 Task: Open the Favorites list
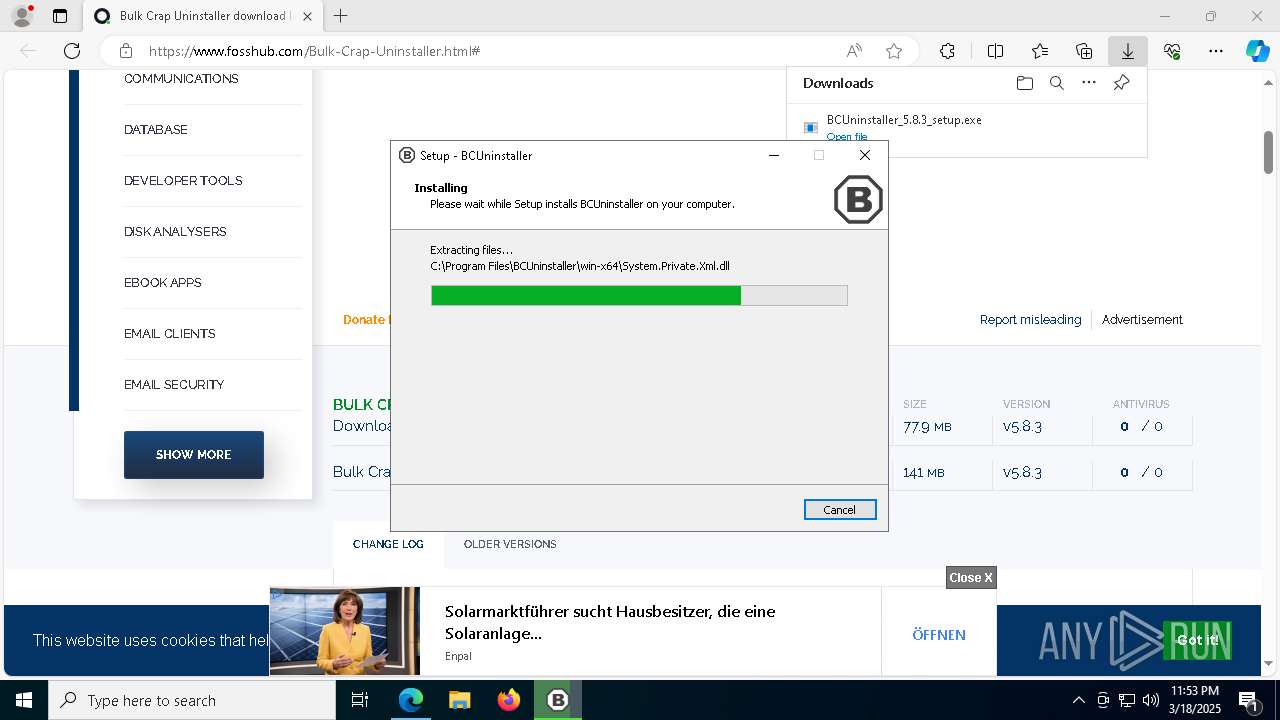[1040, 51]
